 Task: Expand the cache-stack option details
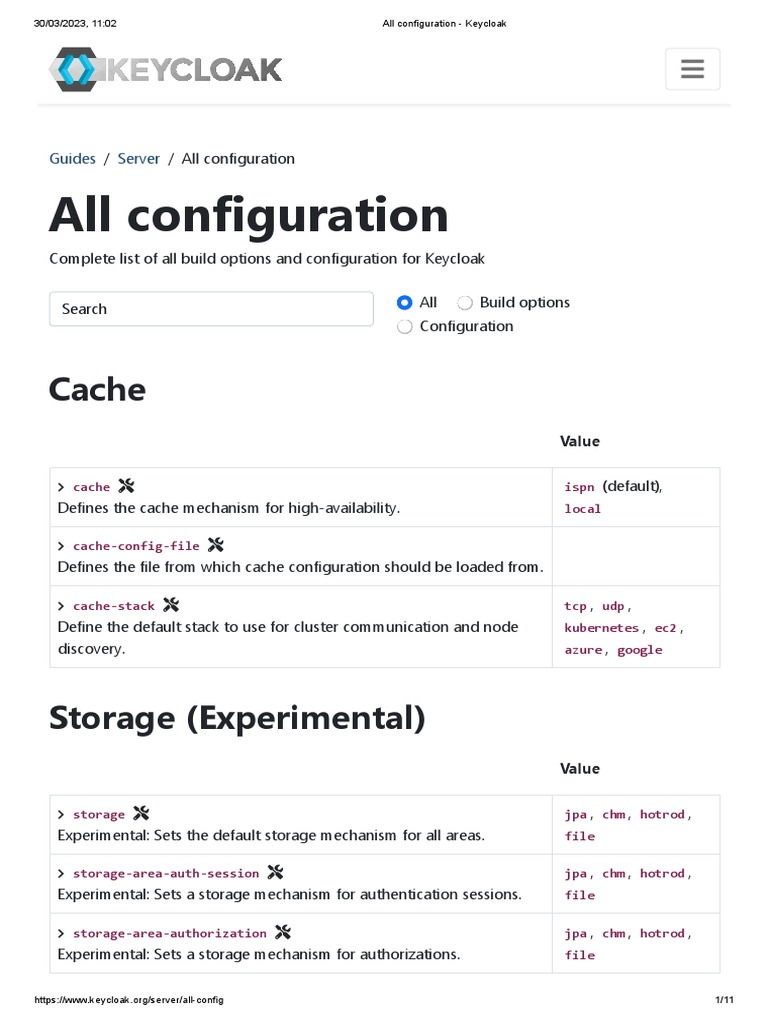click(x=62, y=606)
